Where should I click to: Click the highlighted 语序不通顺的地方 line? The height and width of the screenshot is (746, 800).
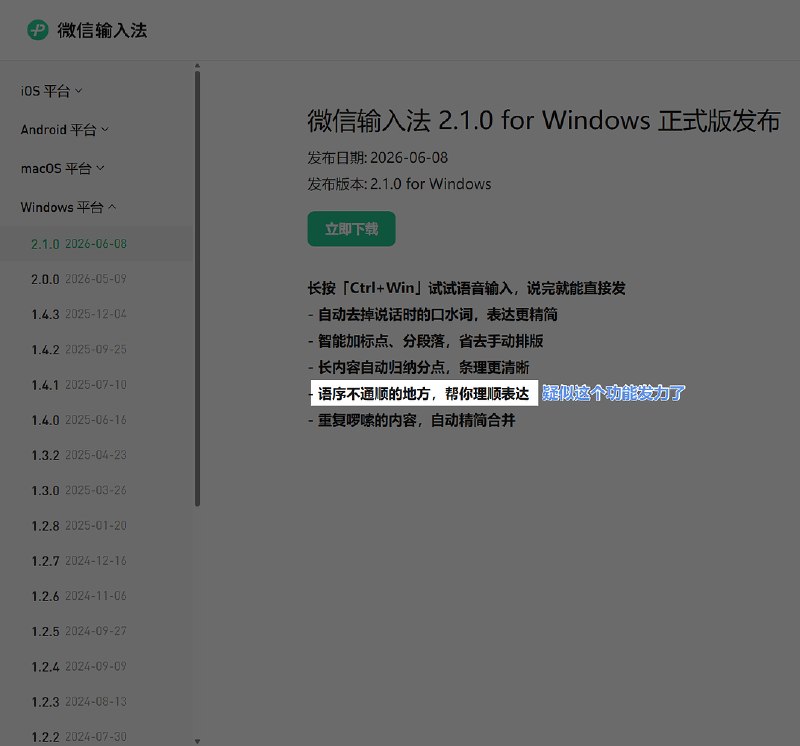[424, 393]
